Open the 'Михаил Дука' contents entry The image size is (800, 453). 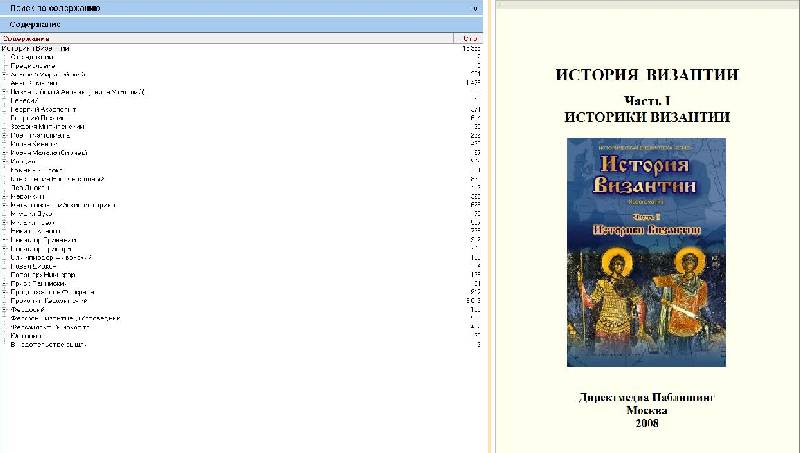(31, 214)
